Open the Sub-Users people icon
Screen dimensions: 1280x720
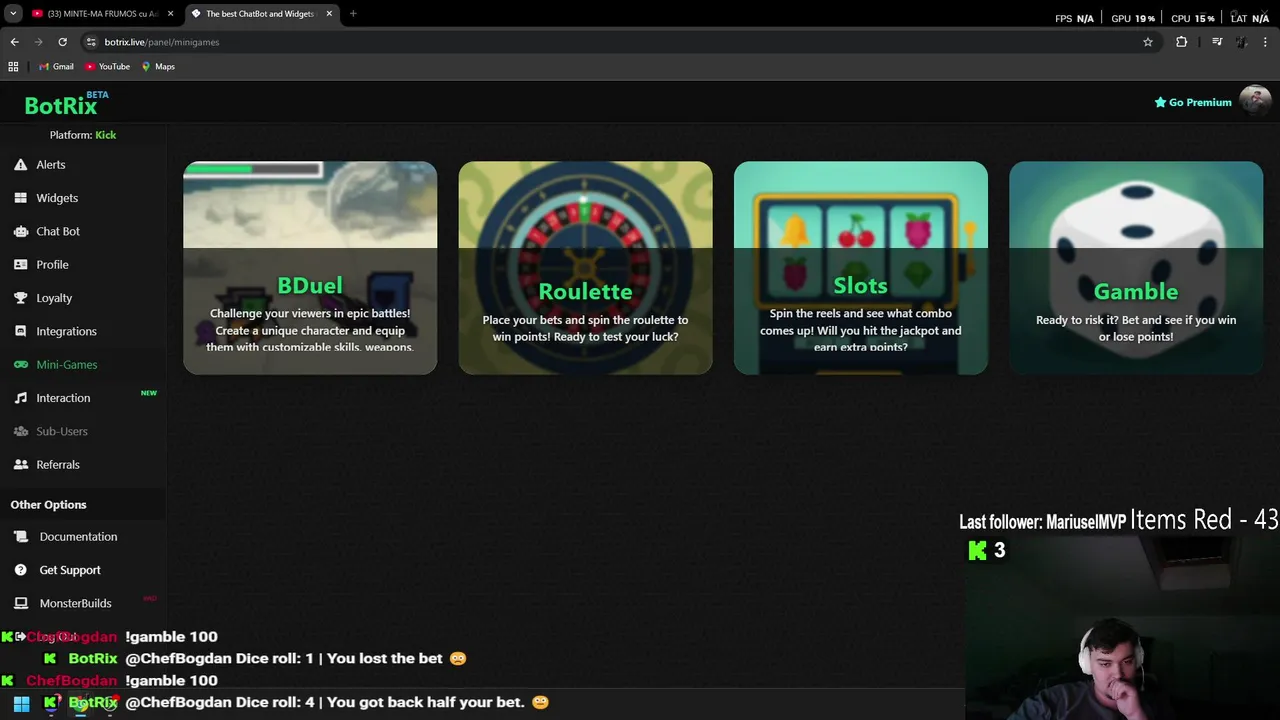[x=20, y=431]
